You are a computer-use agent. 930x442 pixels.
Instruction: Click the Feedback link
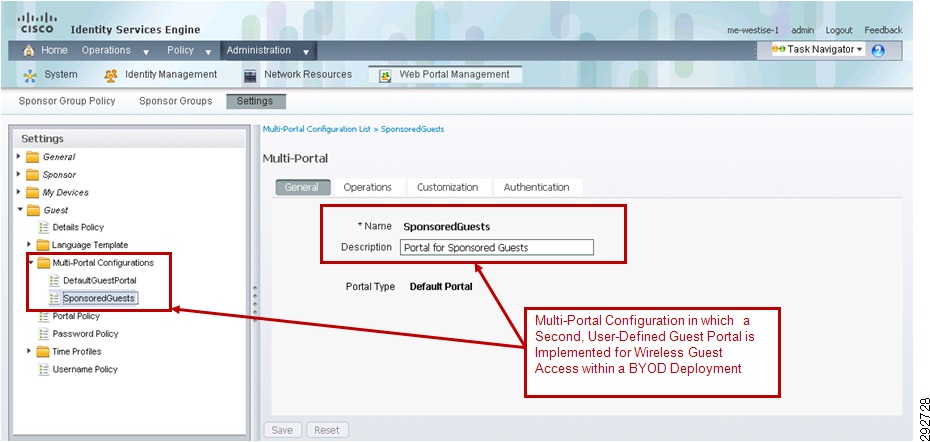coord(883,30)
